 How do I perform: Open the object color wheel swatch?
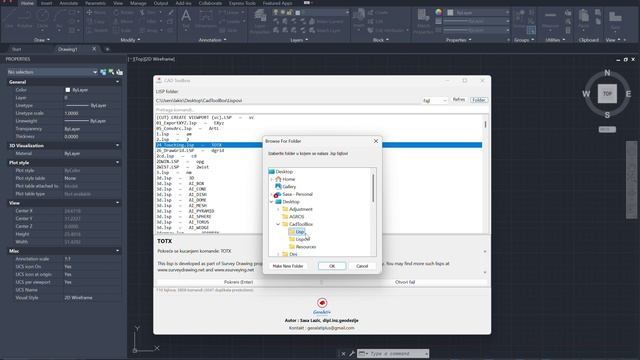tap(438, 12)
